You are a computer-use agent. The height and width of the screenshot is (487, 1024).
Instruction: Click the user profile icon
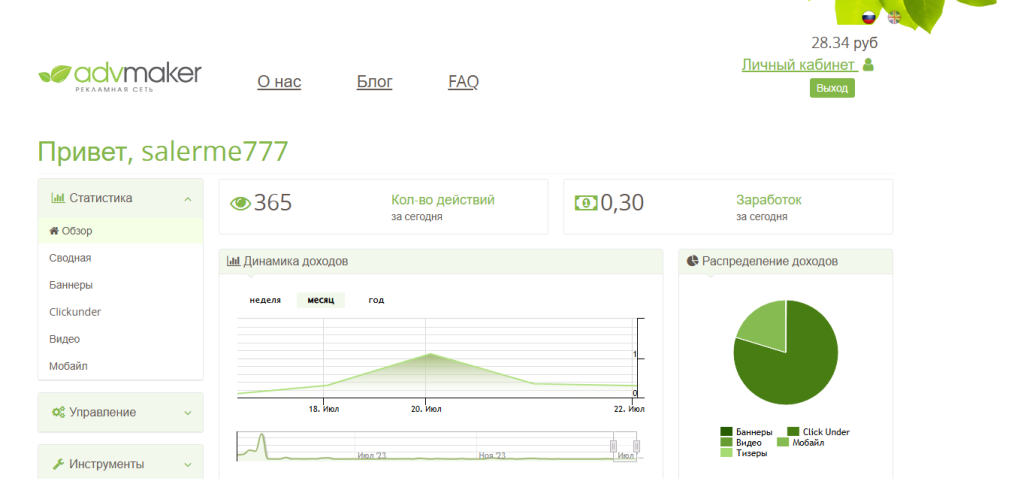(868, 65)
